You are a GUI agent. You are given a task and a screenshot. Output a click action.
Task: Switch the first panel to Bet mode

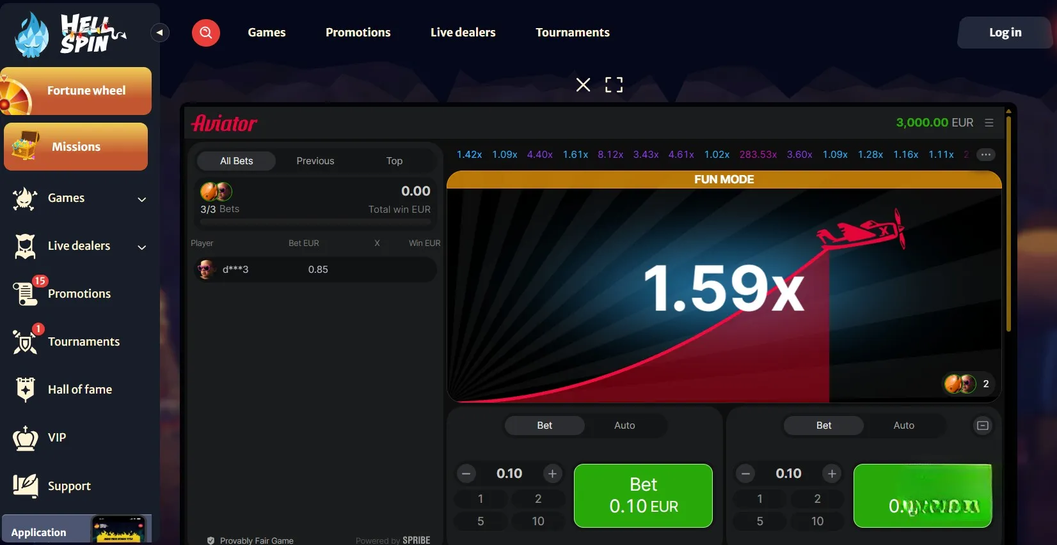coord(545,426)
